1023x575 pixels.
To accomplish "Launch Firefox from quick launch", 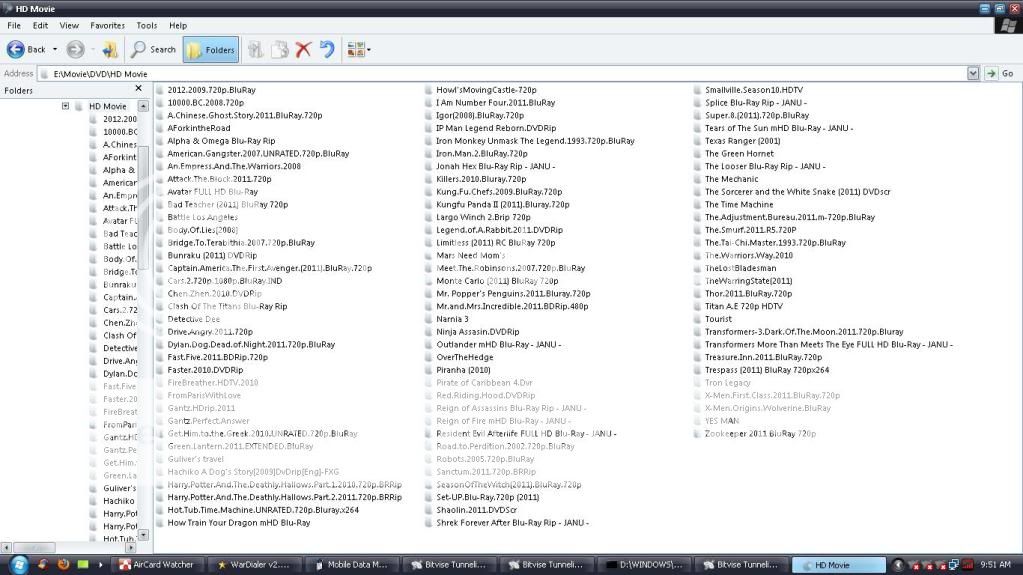I will tap(63, 565).
